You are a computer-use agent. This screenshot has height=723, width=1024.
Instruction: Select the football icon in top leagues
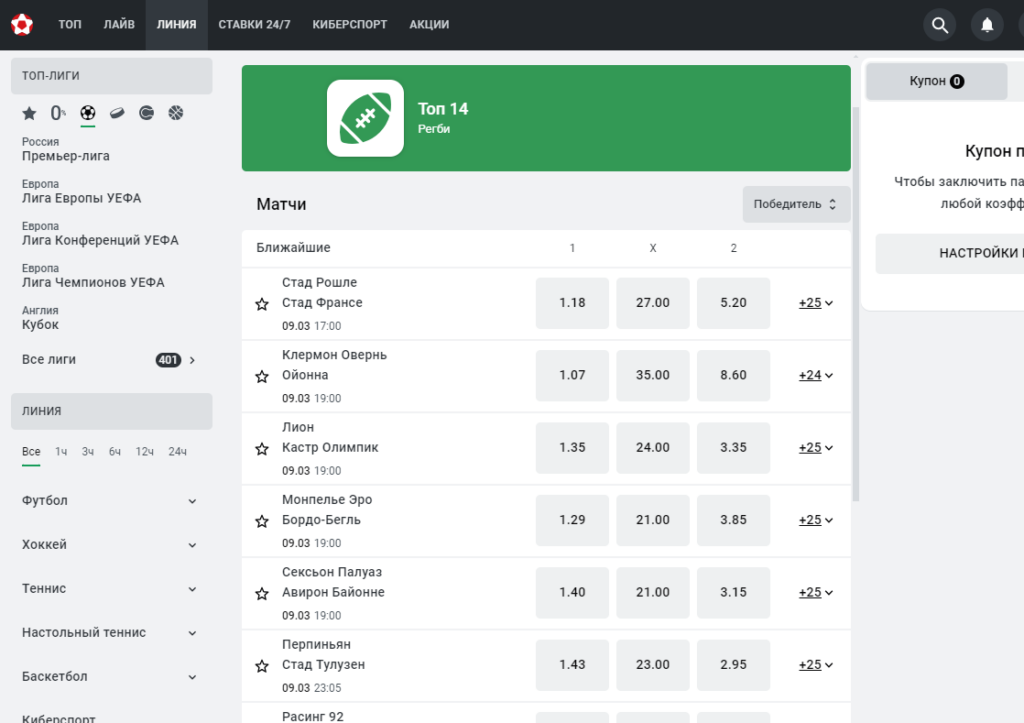tap(88, 113)
